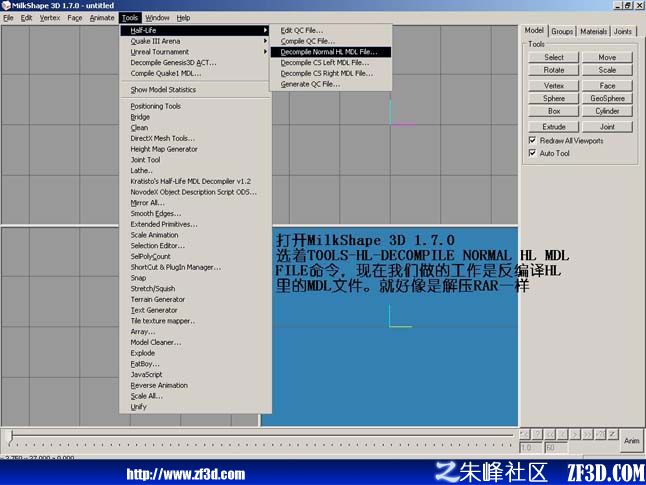Click the Cylinder primitive button

coord(607,111)
